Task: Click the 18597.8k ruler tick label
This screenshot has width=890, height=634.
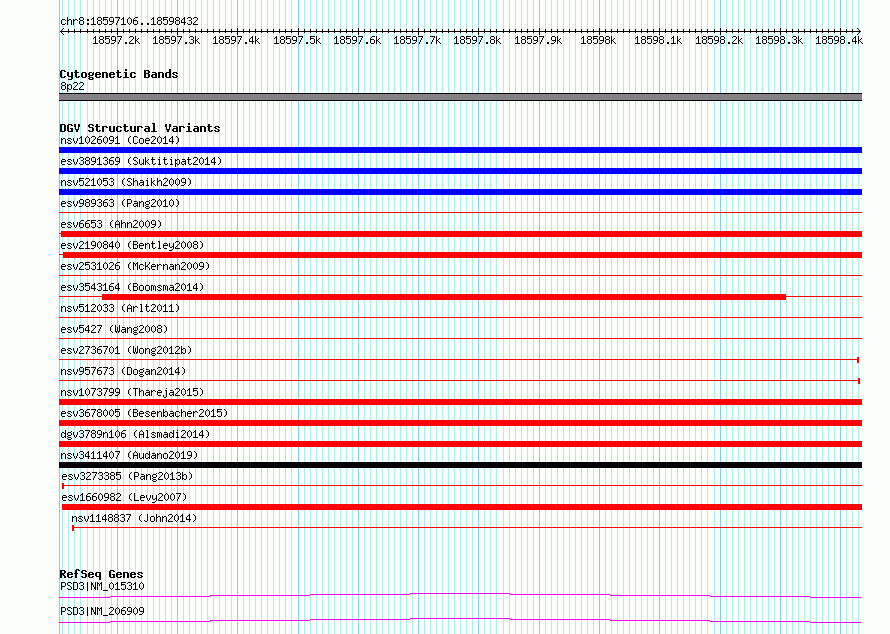Action: 477,40
